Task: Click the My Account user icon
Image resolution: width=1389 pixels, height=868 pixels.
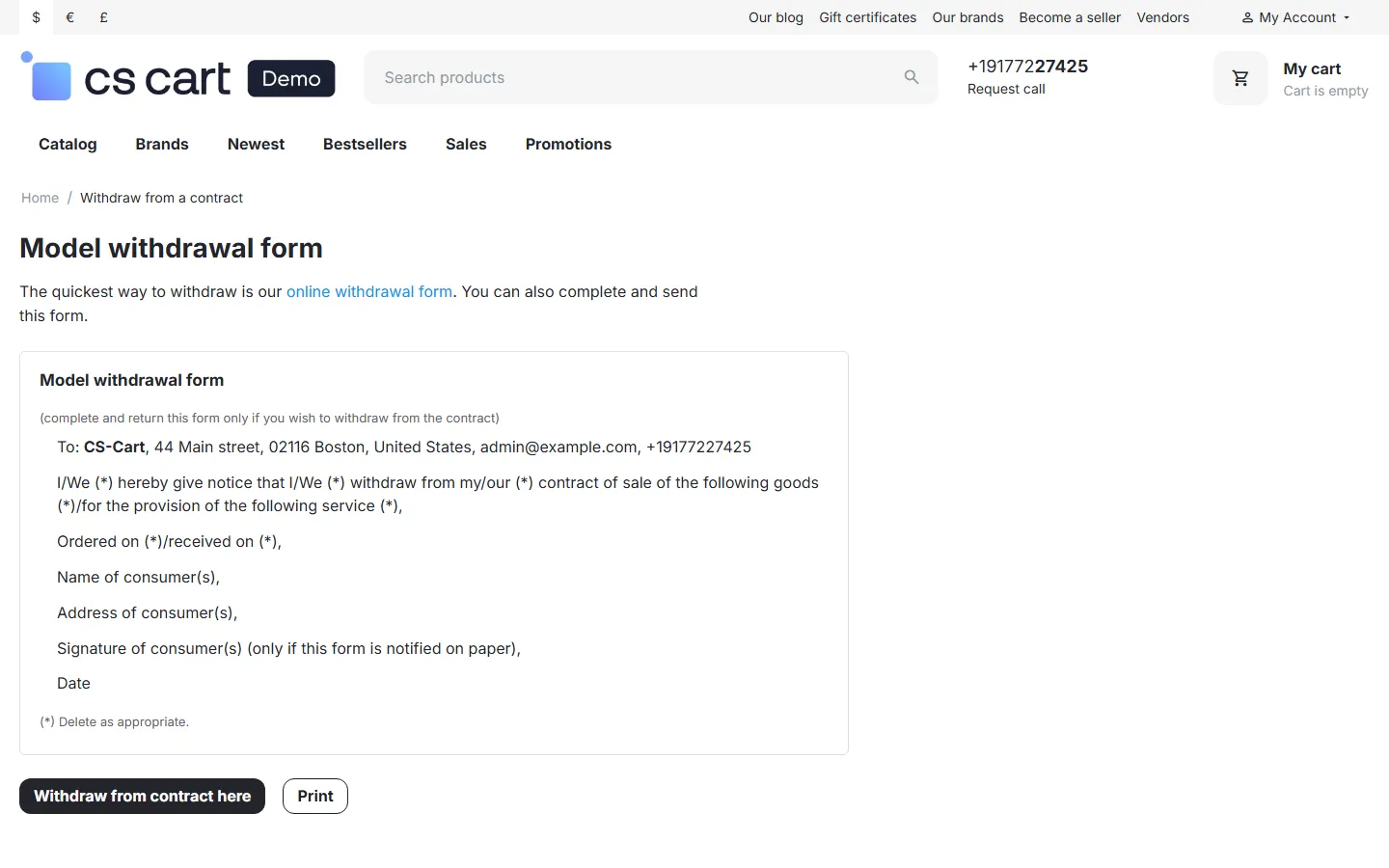Action: click(x=1247, y=17)
